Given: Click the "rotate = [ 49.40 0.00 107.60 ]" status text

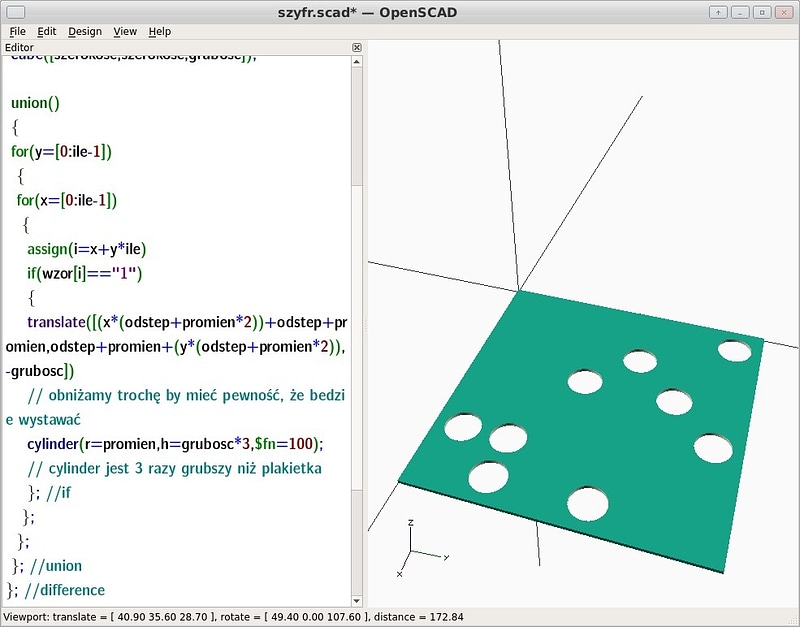Looking at the screenshot, I should coord(291,617).
